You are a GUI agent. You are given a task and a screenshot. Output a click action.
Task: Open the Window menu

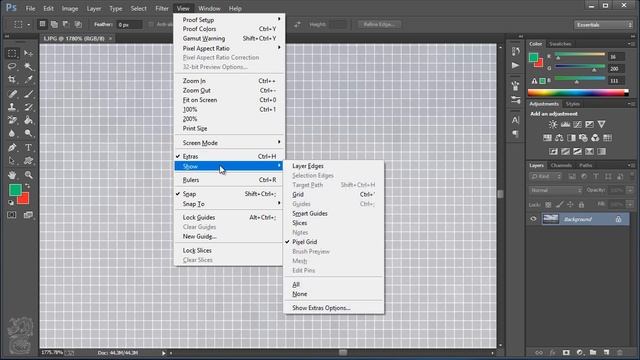(x=209, y=8)
